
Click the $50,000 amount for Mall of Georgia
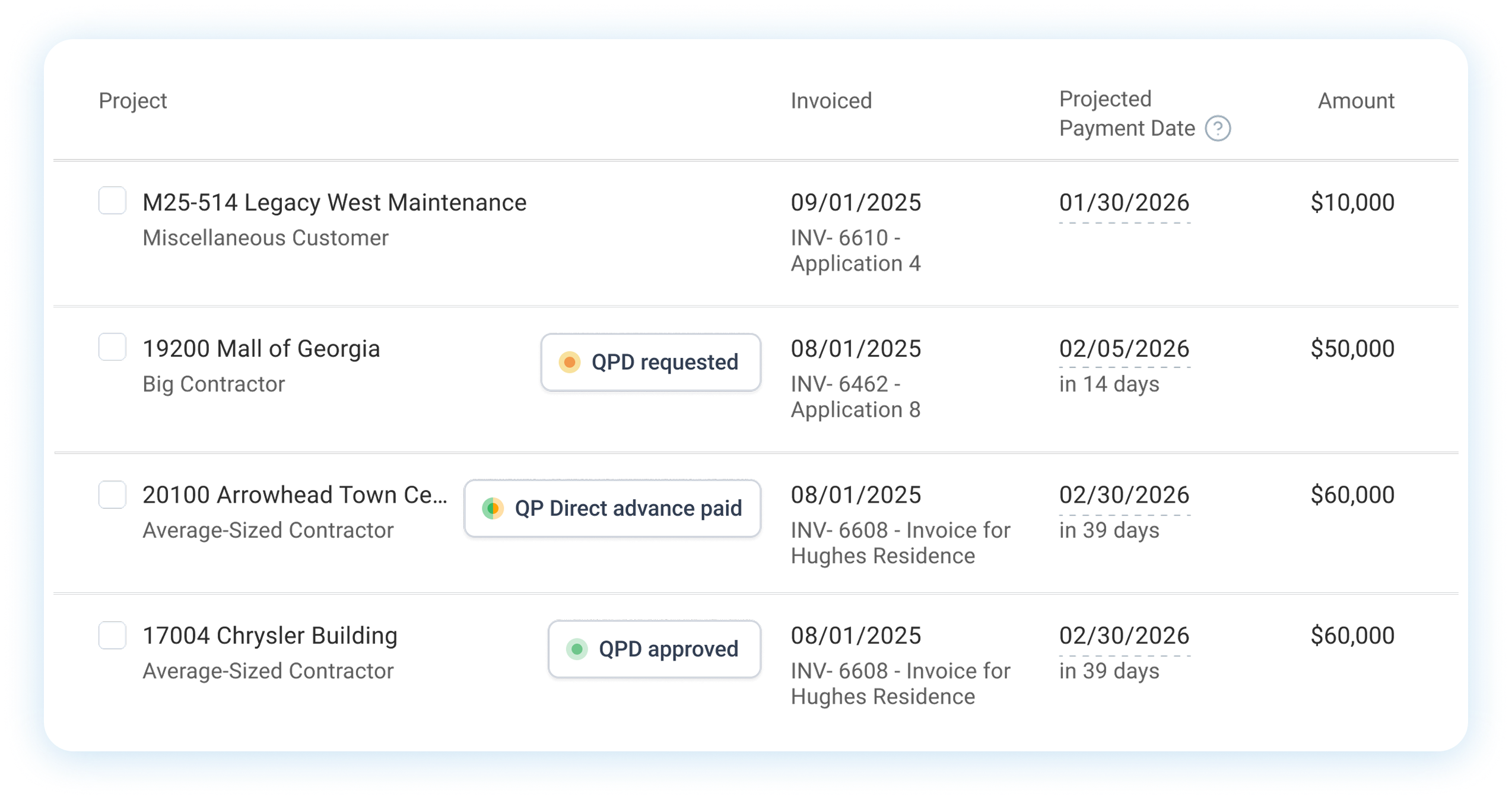[1352, 349]
